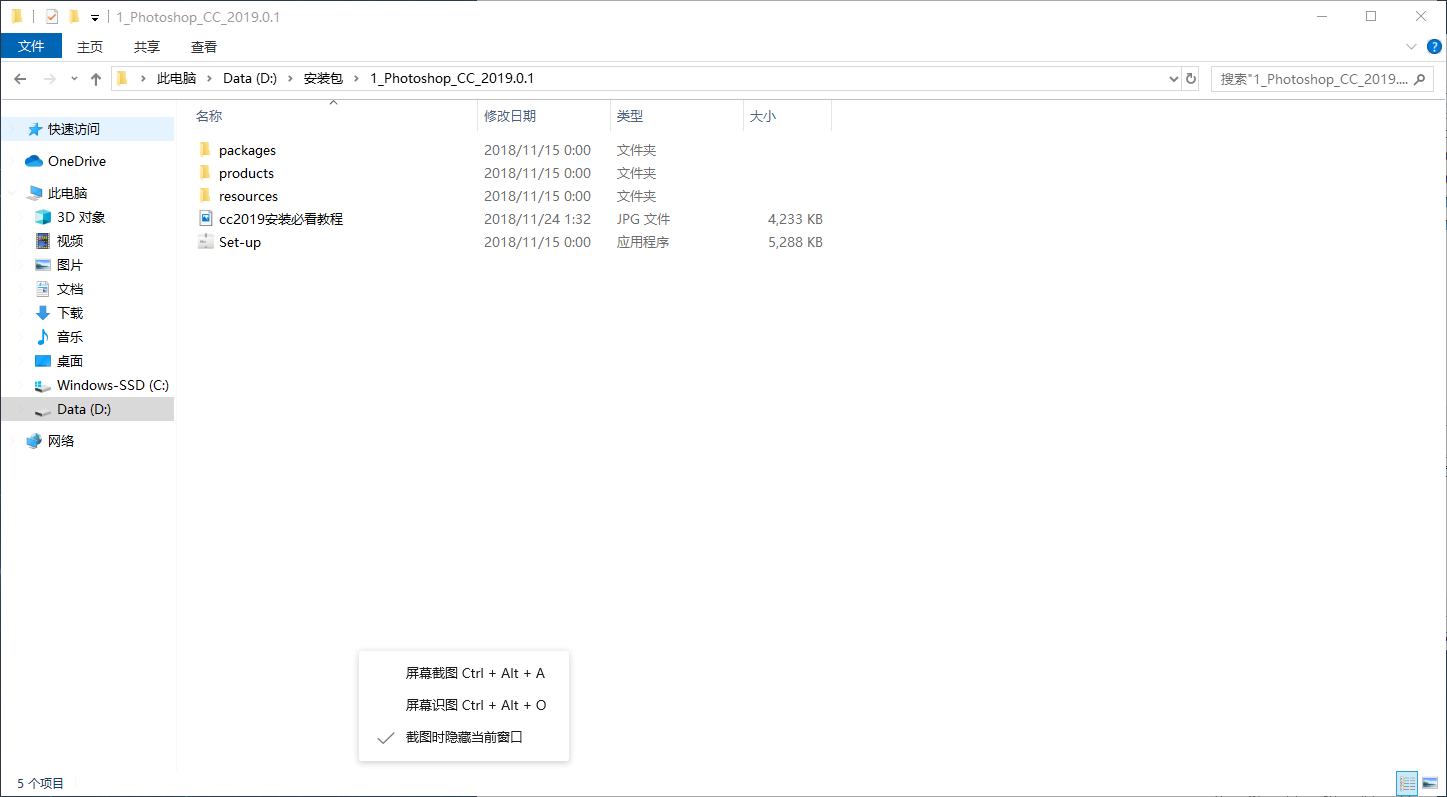Click the refresh icon beside address bar
The width and height of the screenshot is (1447, 797).
(x=1190, y=79)
